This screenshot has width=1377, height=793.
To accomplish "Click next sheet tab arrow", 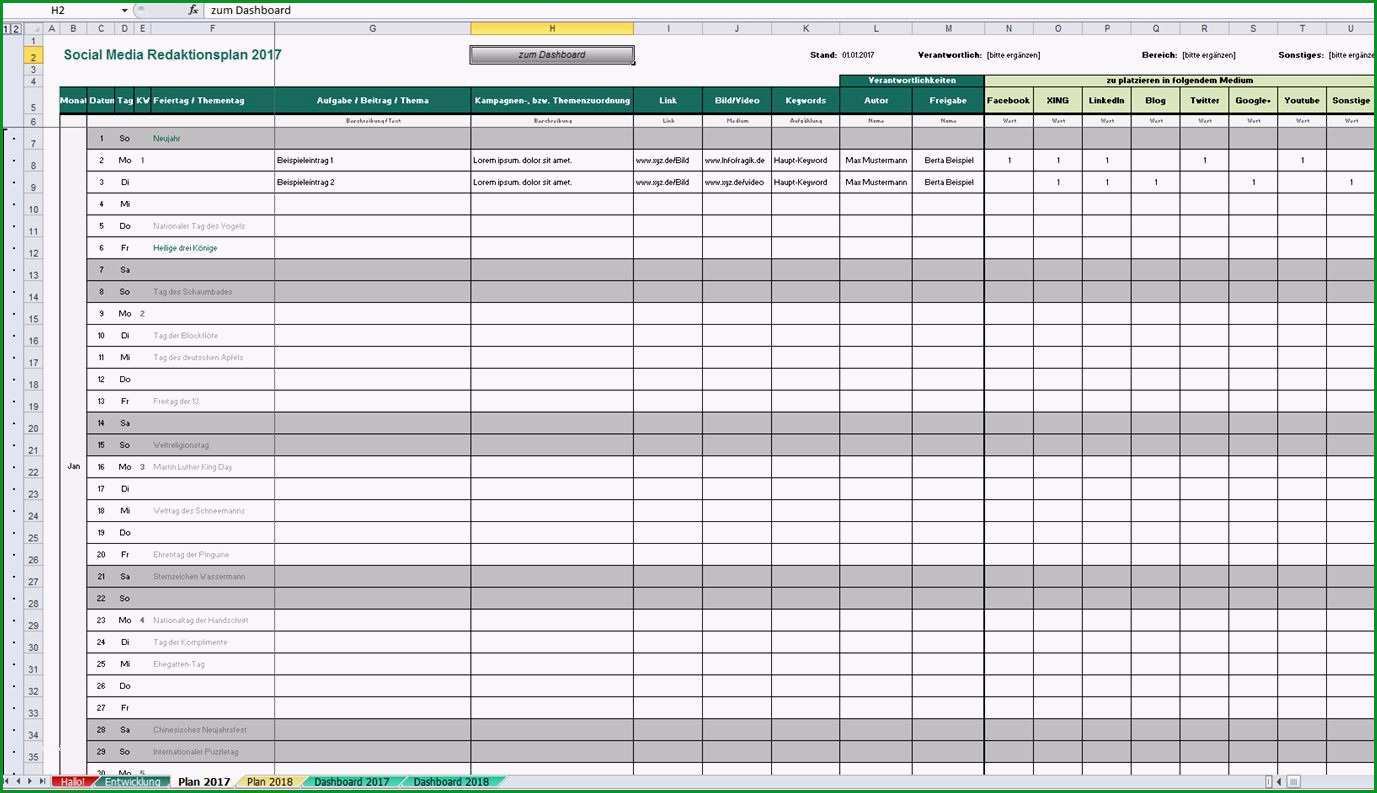I will [30, 781].
